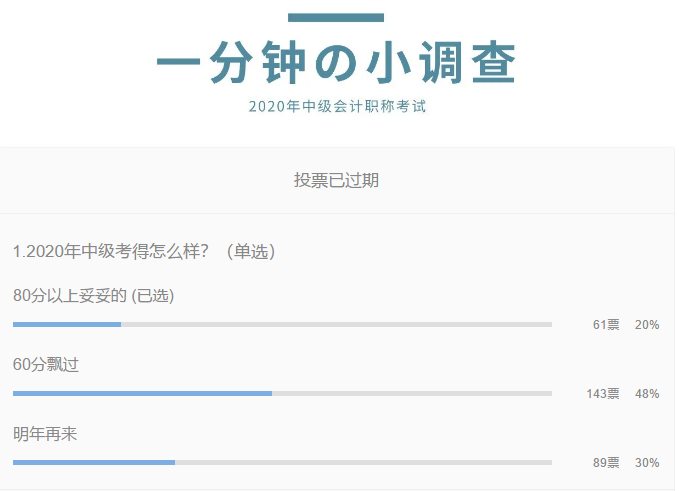Click the "(已选)" selected marker
679x491 pixels.
(152, 296)
